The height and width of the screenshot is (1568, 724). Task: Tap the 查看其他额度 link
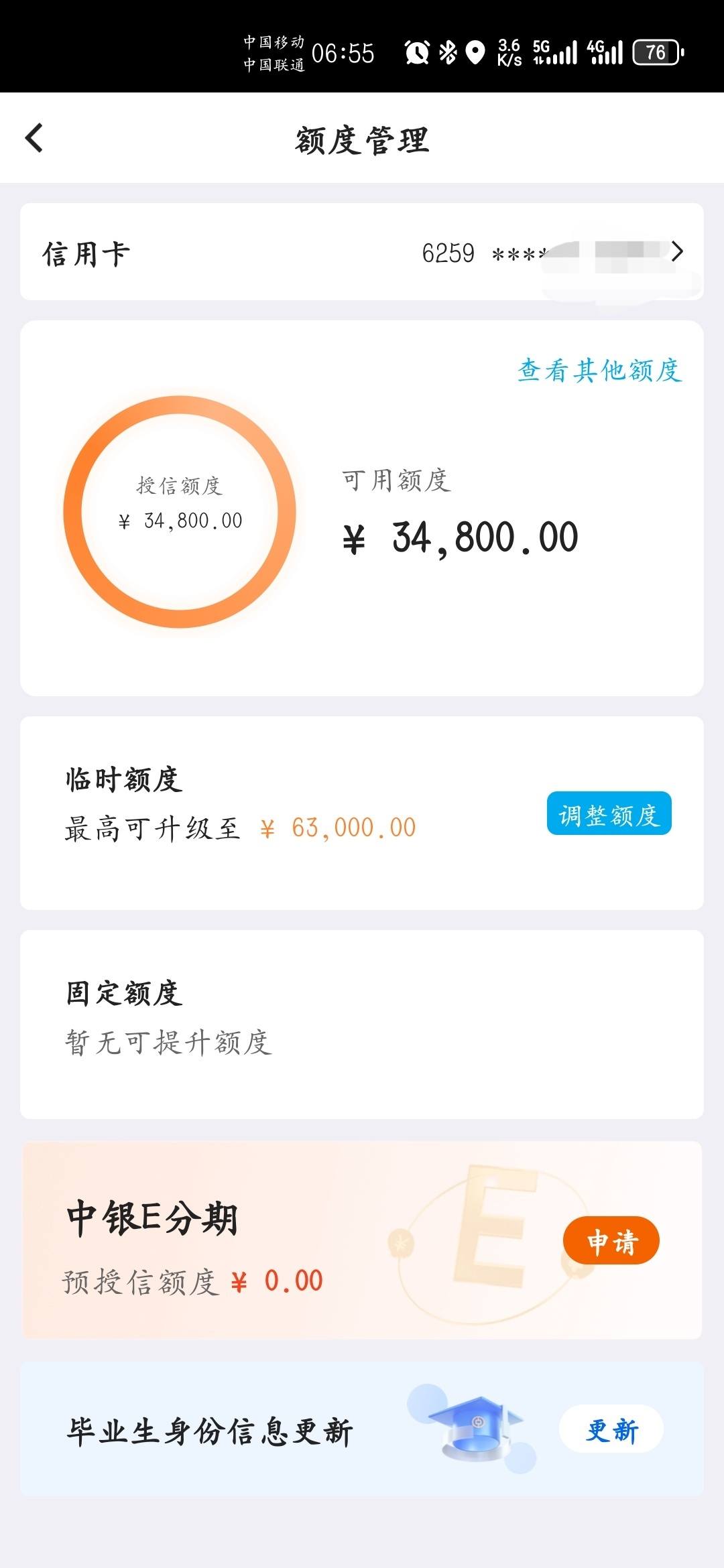(599, 370)
